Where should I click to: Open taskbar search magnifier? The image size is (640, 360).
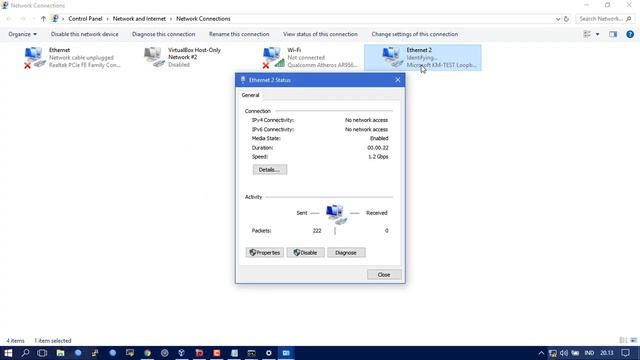(25, 353)
